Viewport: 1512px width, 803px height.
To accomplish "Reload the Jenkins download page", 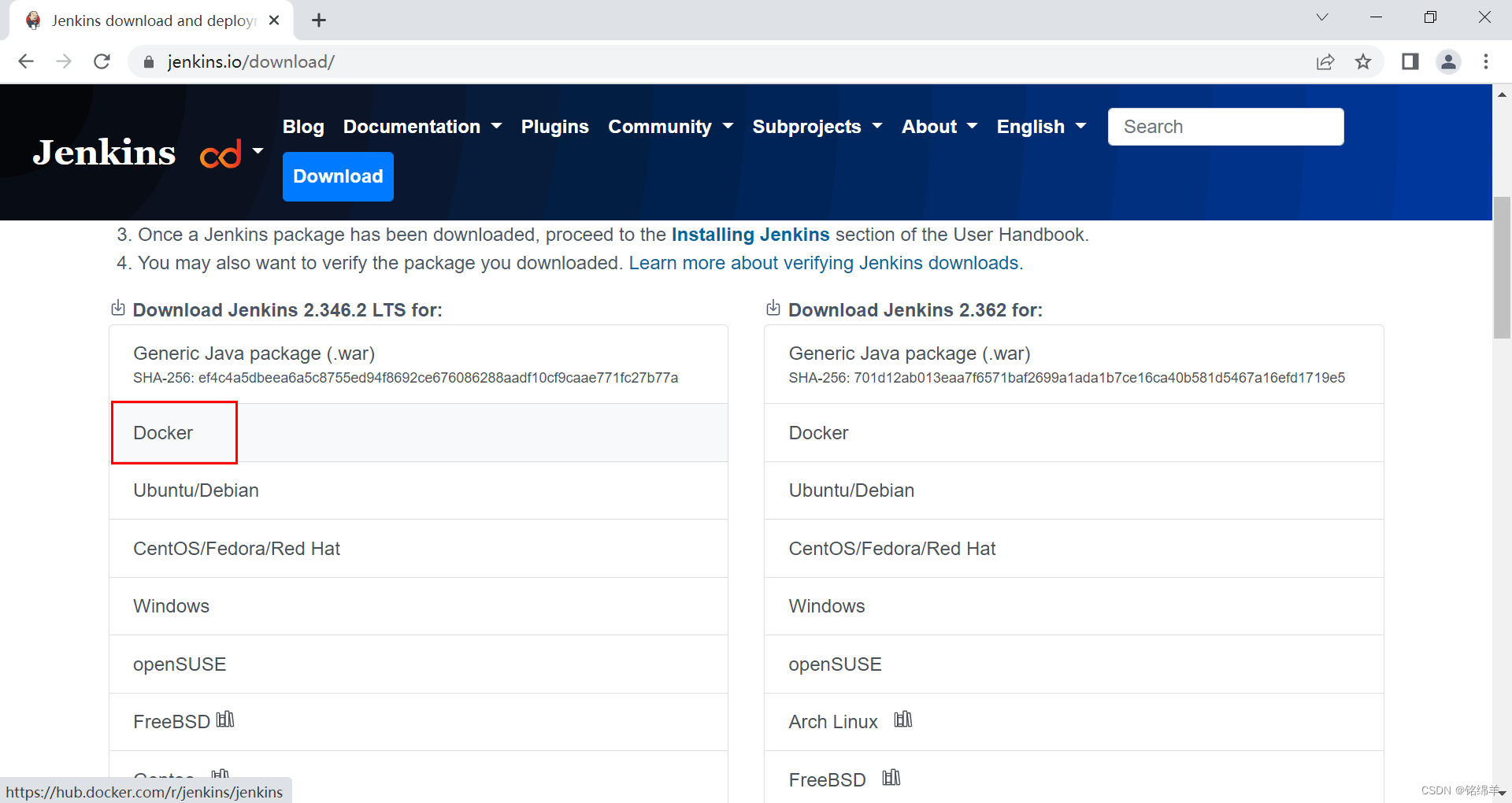I will pos(102,61).
